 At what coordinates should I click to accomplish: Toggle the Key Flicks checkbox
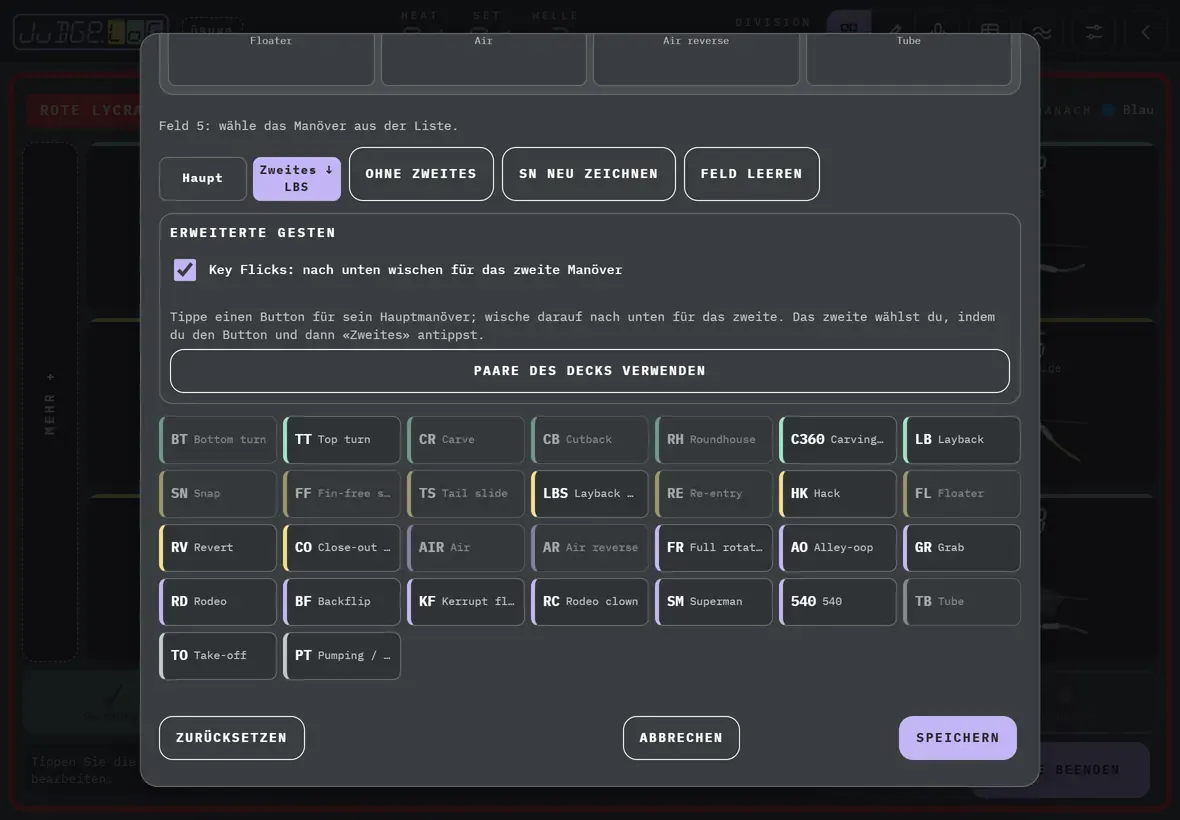click(184, 269)
